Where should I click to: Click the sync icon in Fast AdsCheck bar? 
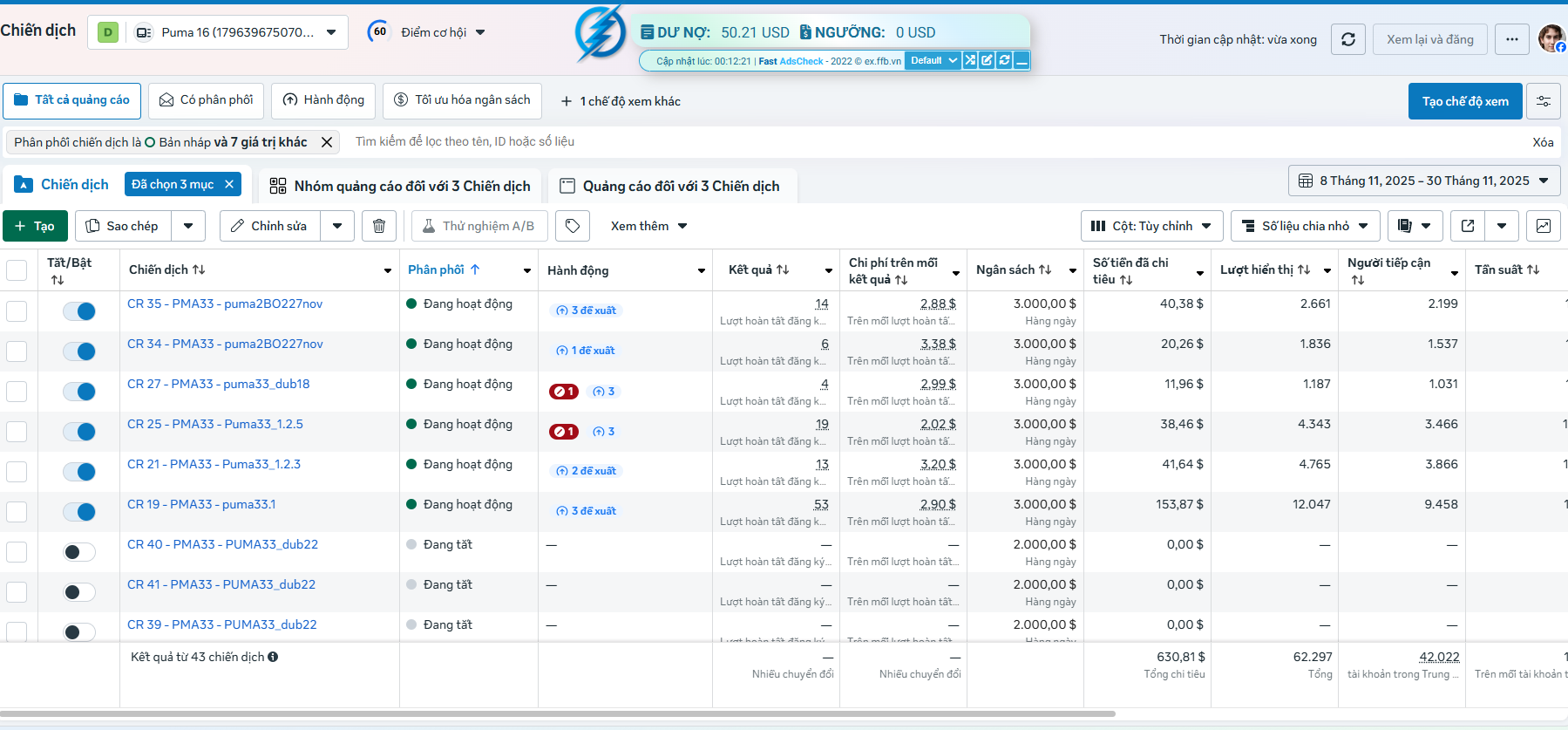pos(1005,60)
